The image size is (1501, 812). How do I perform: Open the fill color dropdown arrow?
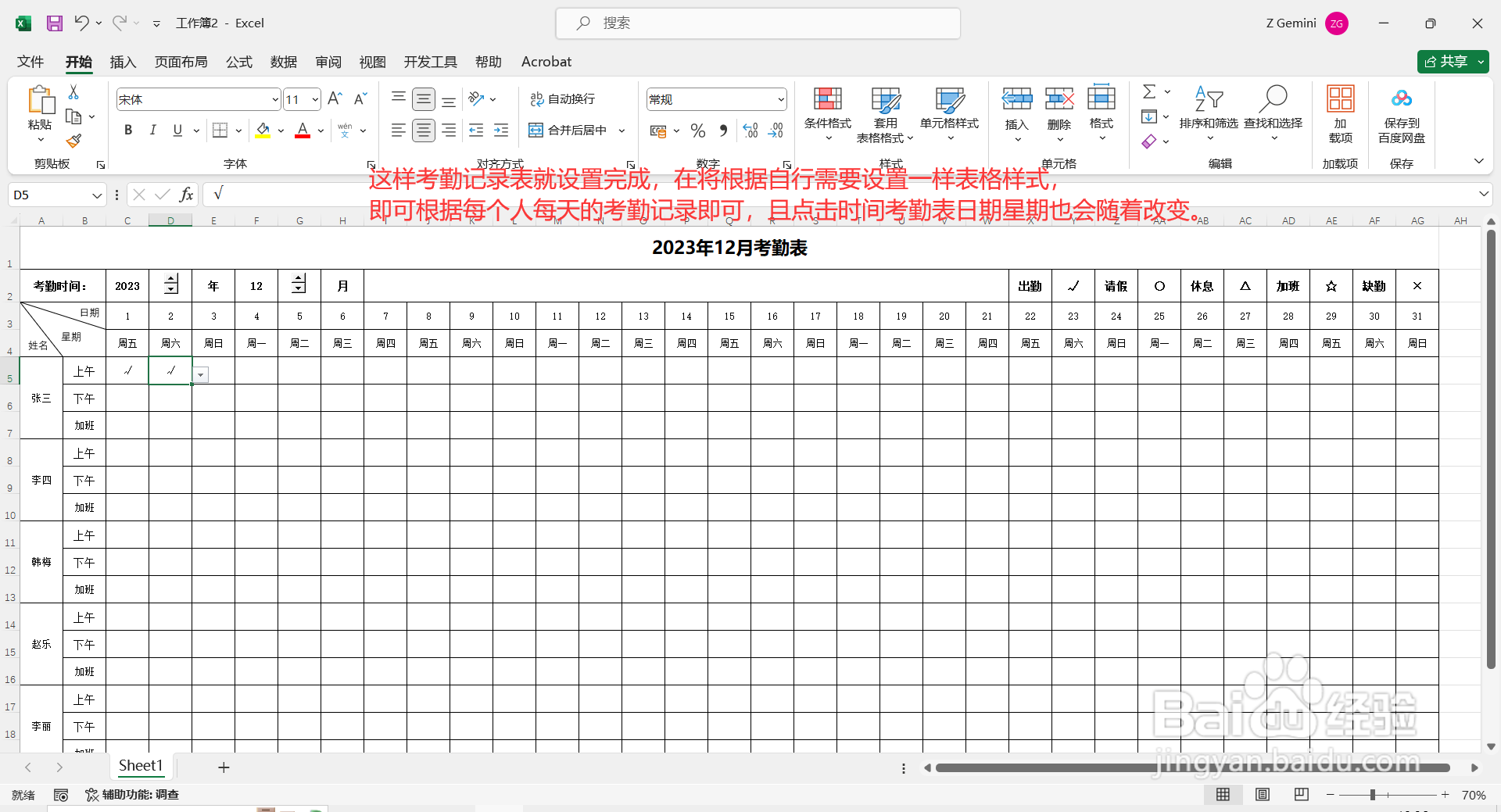pos(281,130)
